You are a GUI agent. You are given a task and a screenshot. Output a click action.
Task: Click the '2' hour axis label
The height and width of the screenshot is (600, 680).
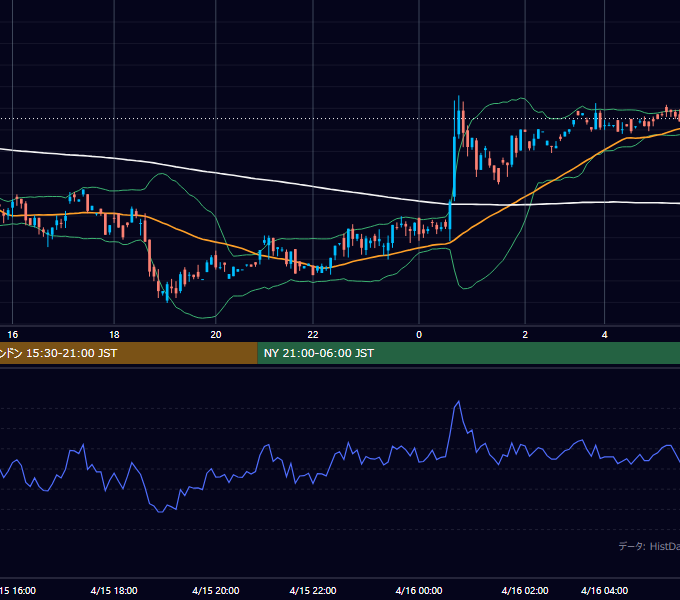525,335
